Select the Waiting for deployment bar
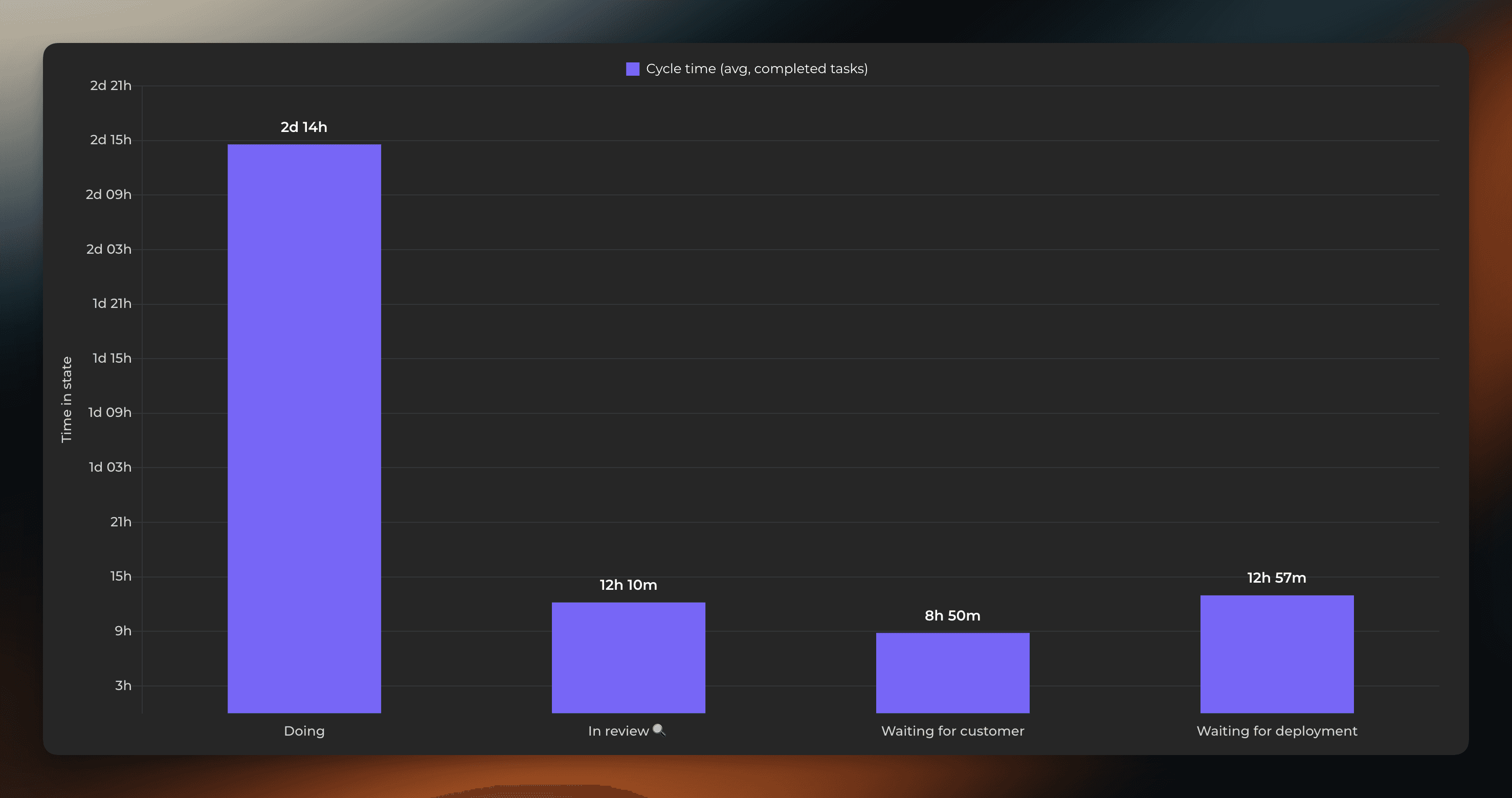Viewport: 1512px width, 798px height. [1277, 654]
